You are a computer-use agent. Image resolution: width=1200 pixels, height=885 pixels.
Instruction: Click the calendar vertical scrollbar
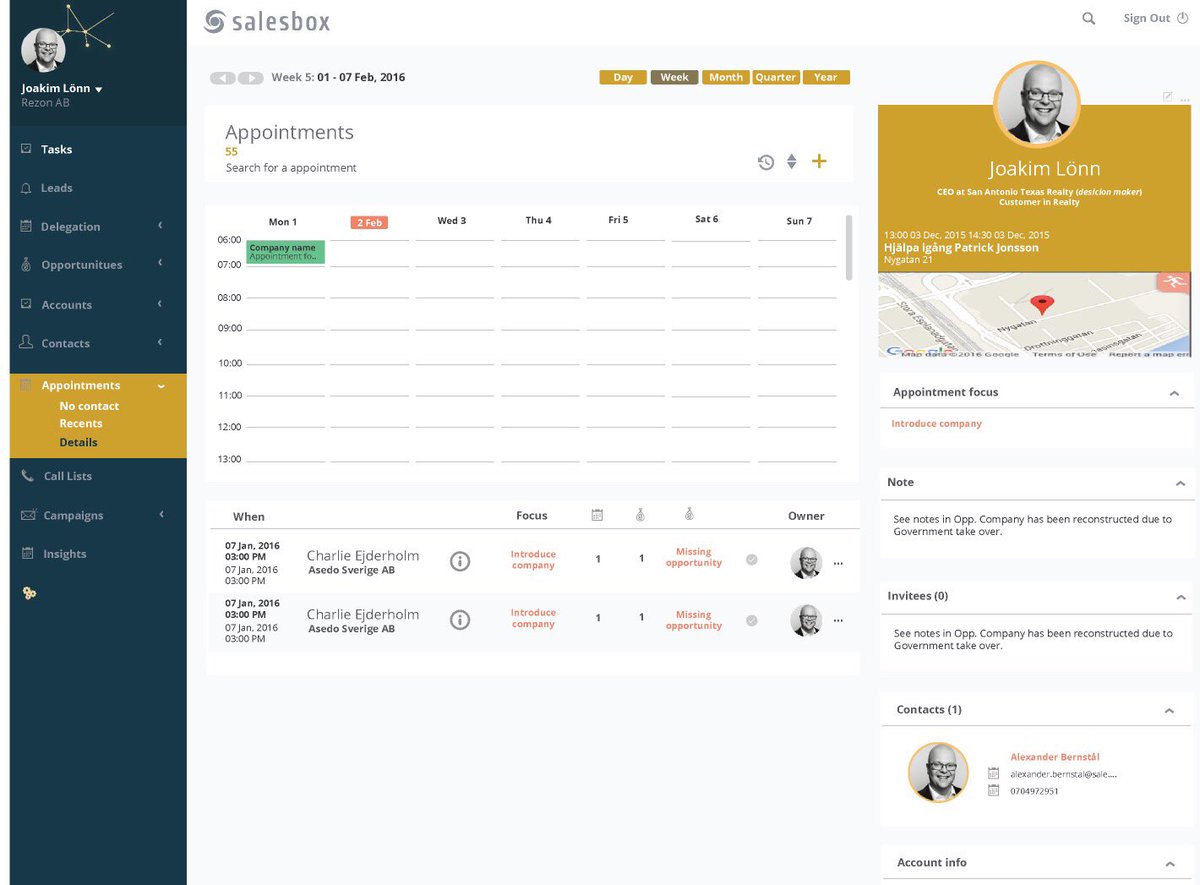coord(849,248)
